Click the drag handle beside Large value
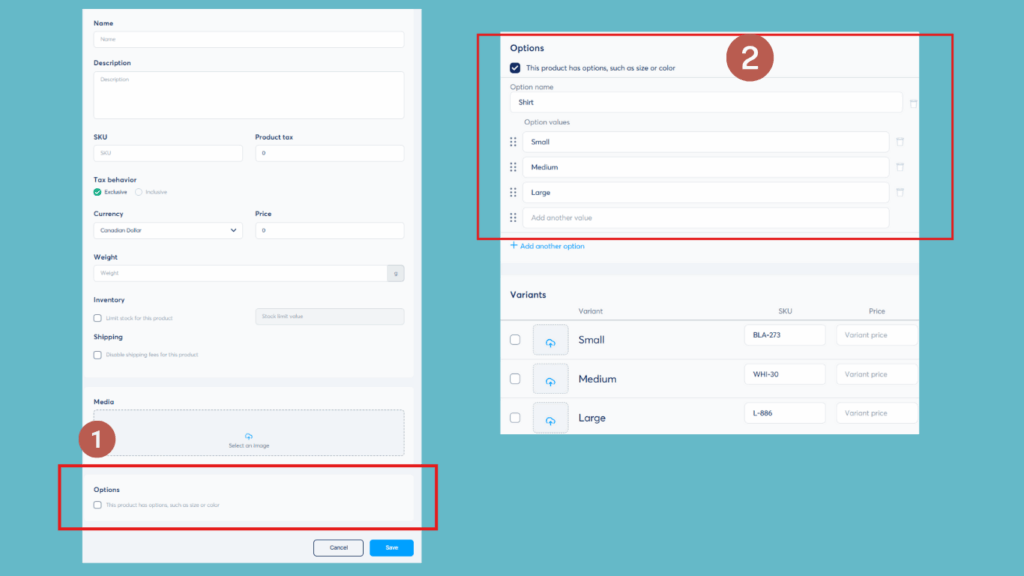Image resolution: width=1024 pixels, height=576 pixels. [x=512, y=192]
